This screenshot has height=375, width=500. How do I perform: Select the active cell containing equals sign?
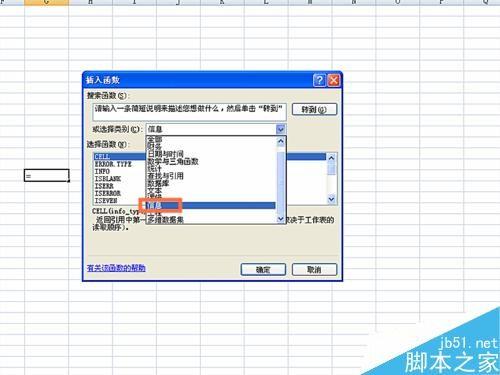pyautogui.click(x=47, y=175)
